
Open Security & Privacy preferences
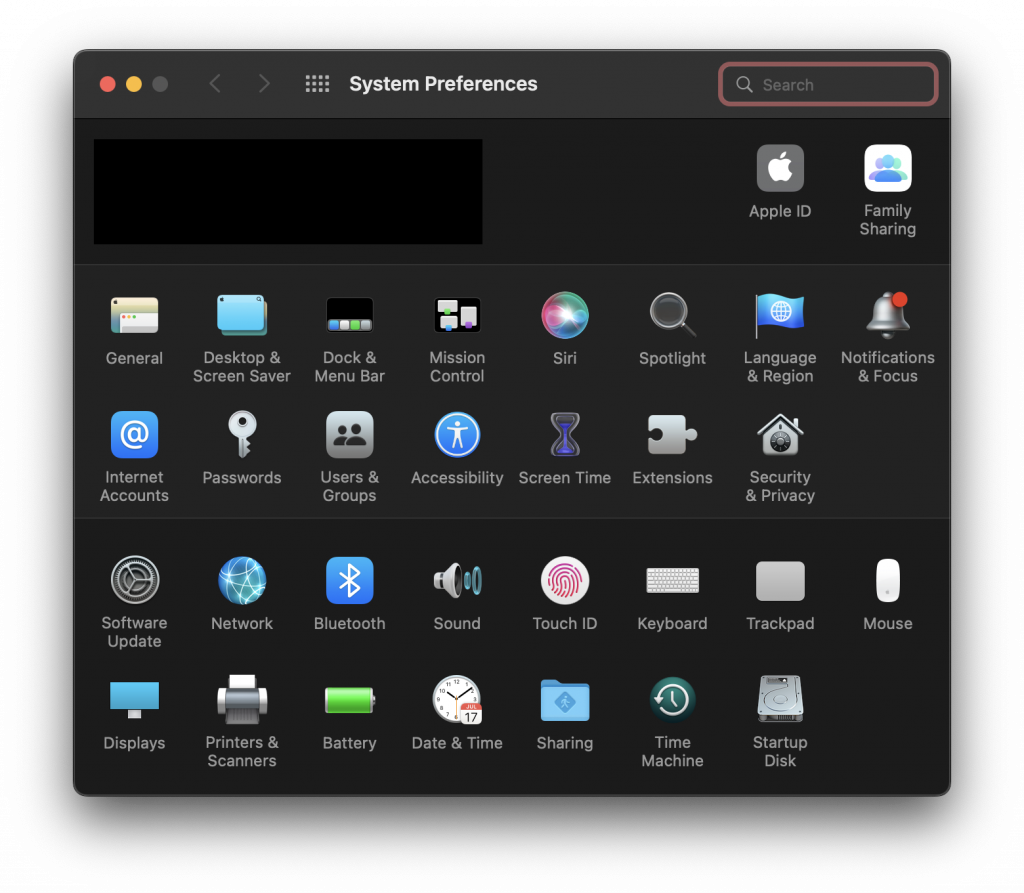pos(780,435)
